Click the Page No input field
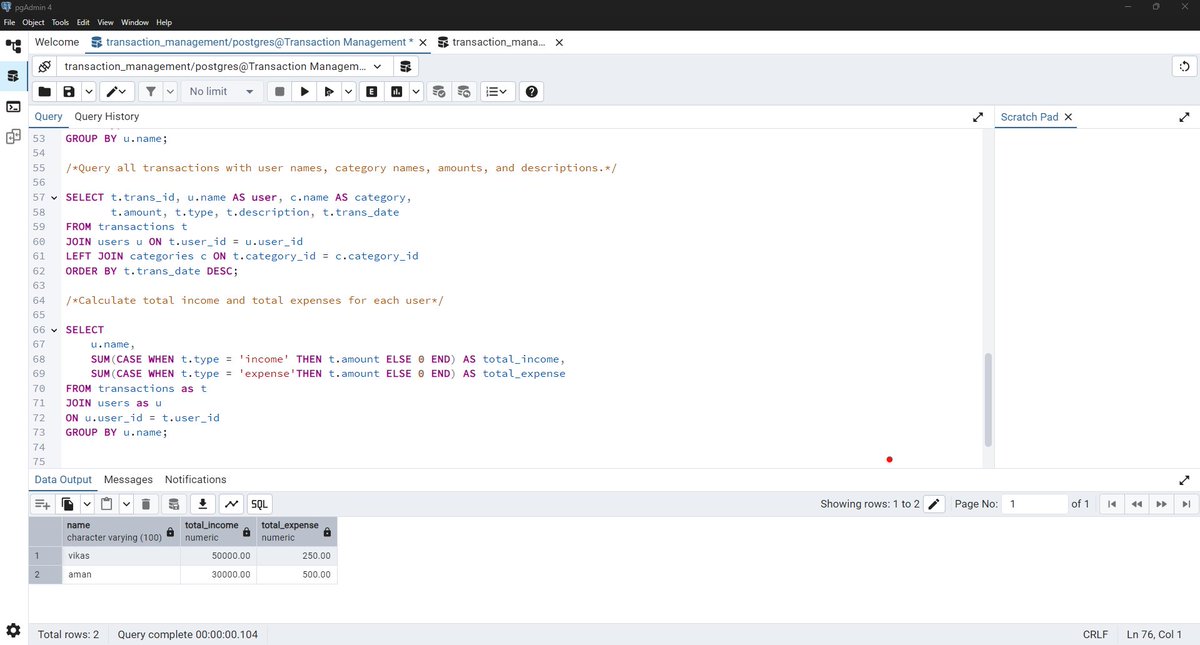The height and width of the screenshot is (645, 1200). (x=1035, y=504)
